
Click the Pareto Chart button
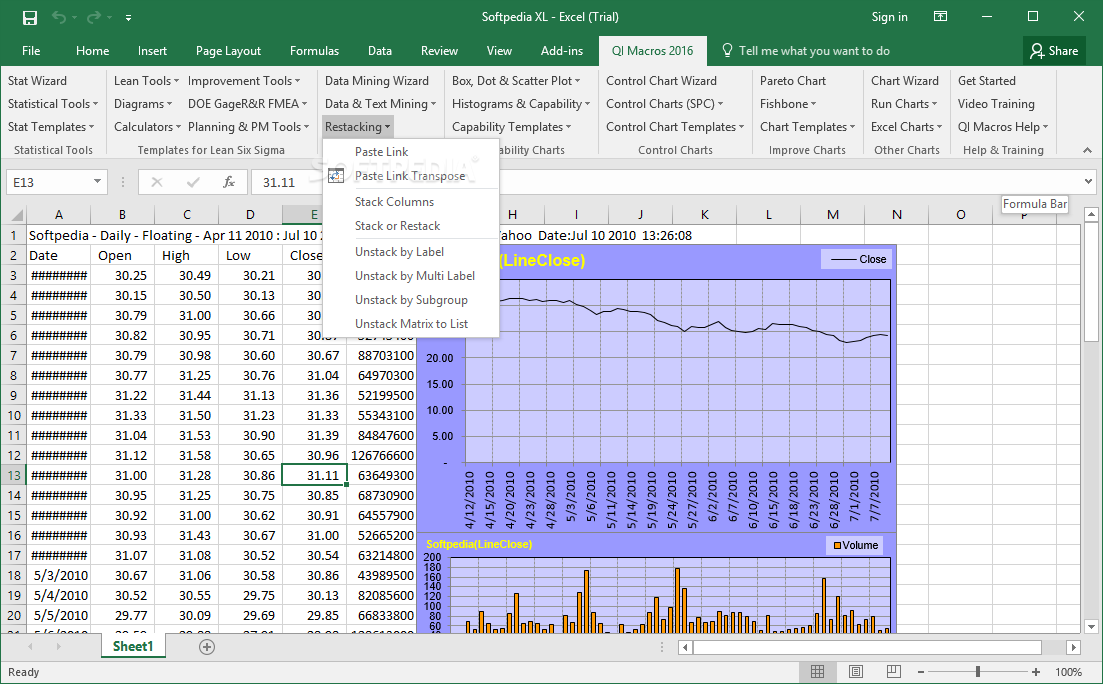click(793, 81)
